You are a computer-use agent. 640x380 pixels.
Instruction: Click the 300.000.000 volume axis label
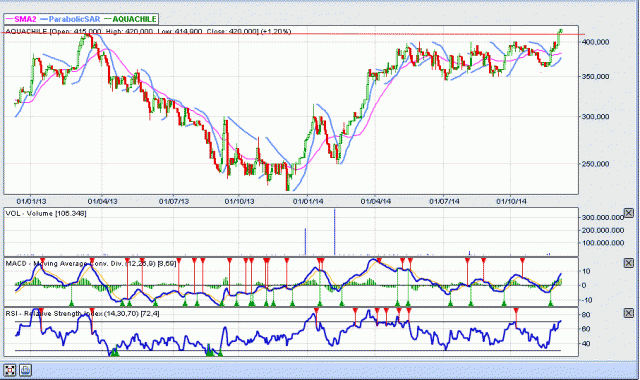603,218
